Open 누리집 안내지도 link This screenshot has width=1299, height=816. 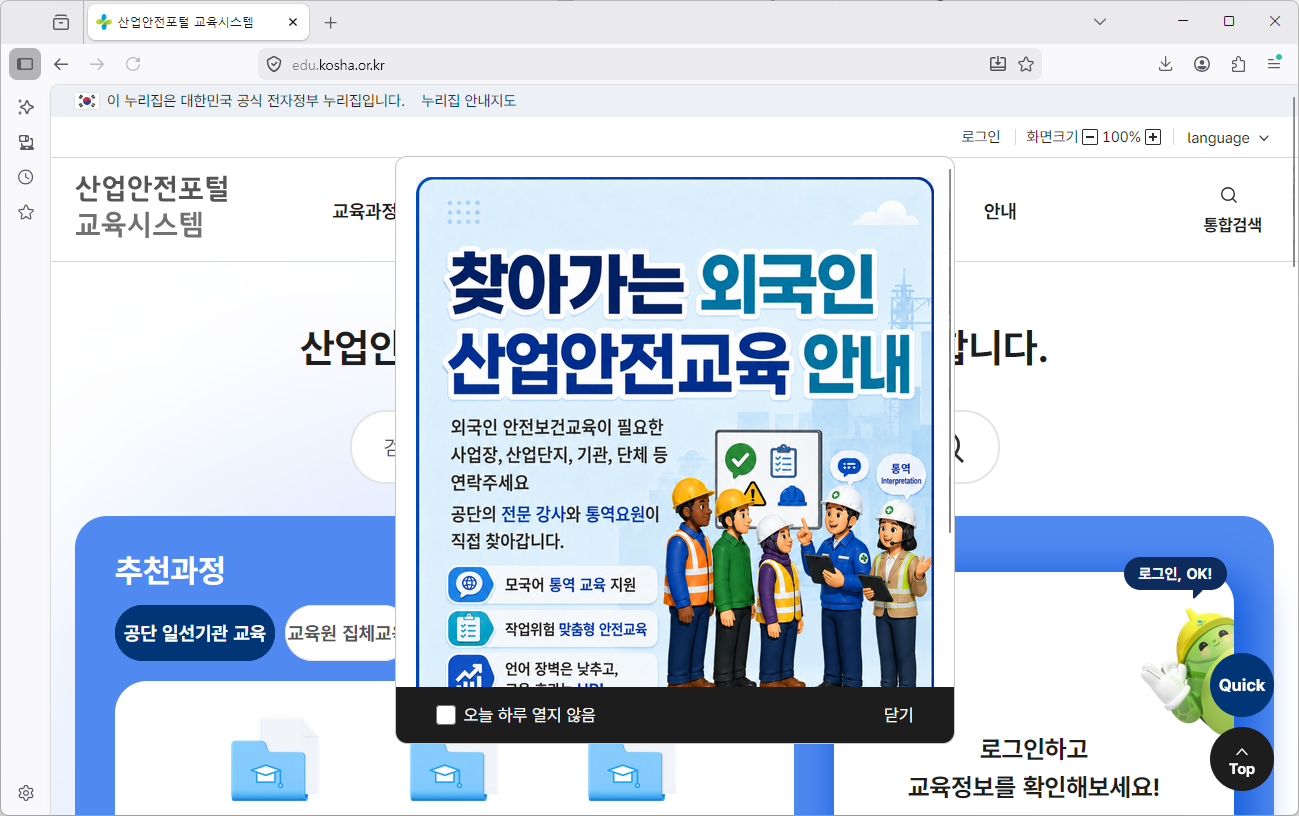[x=469, y=101]
